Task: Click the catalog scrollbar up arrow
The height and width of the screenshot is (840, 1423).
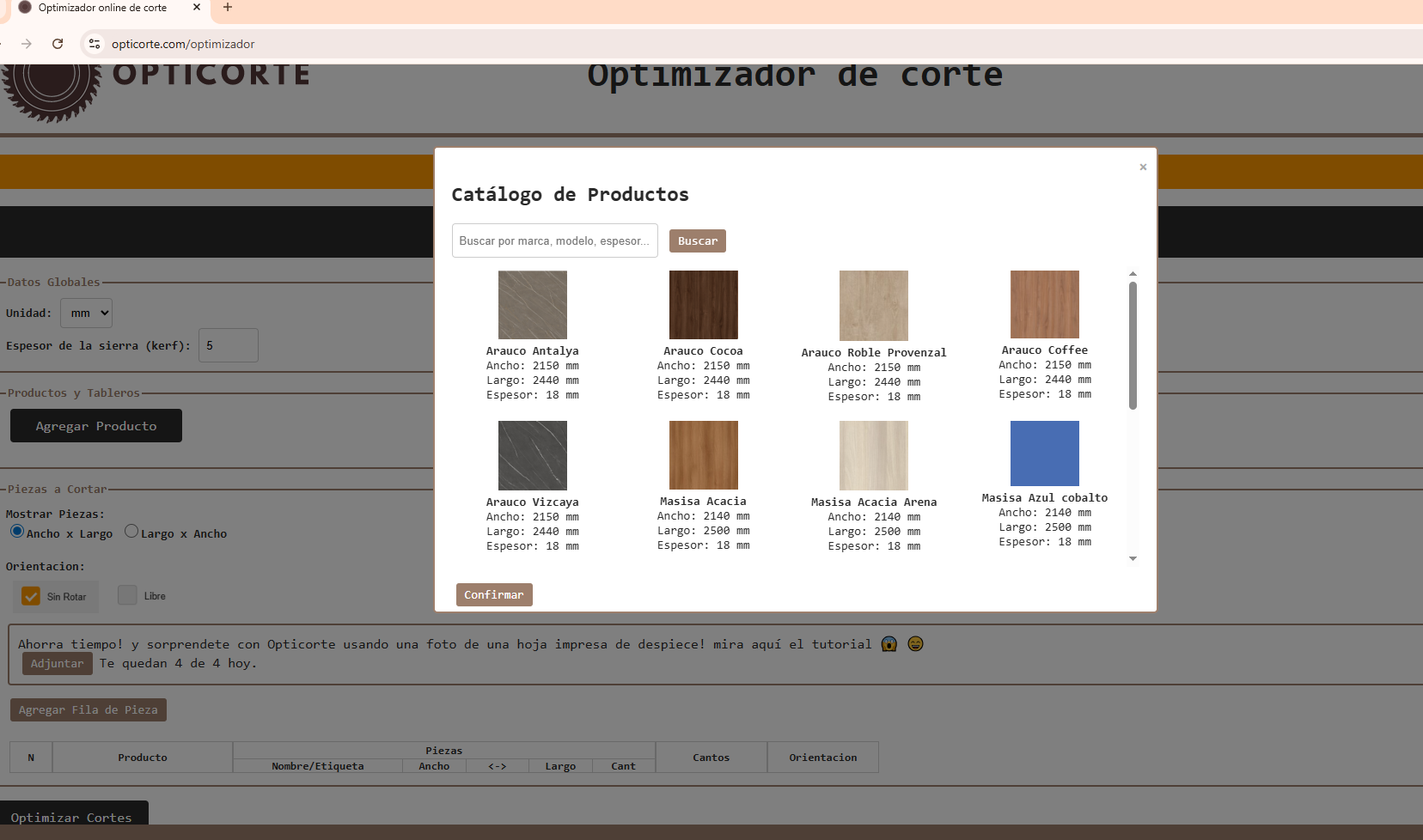Action: pos(1133,274)
